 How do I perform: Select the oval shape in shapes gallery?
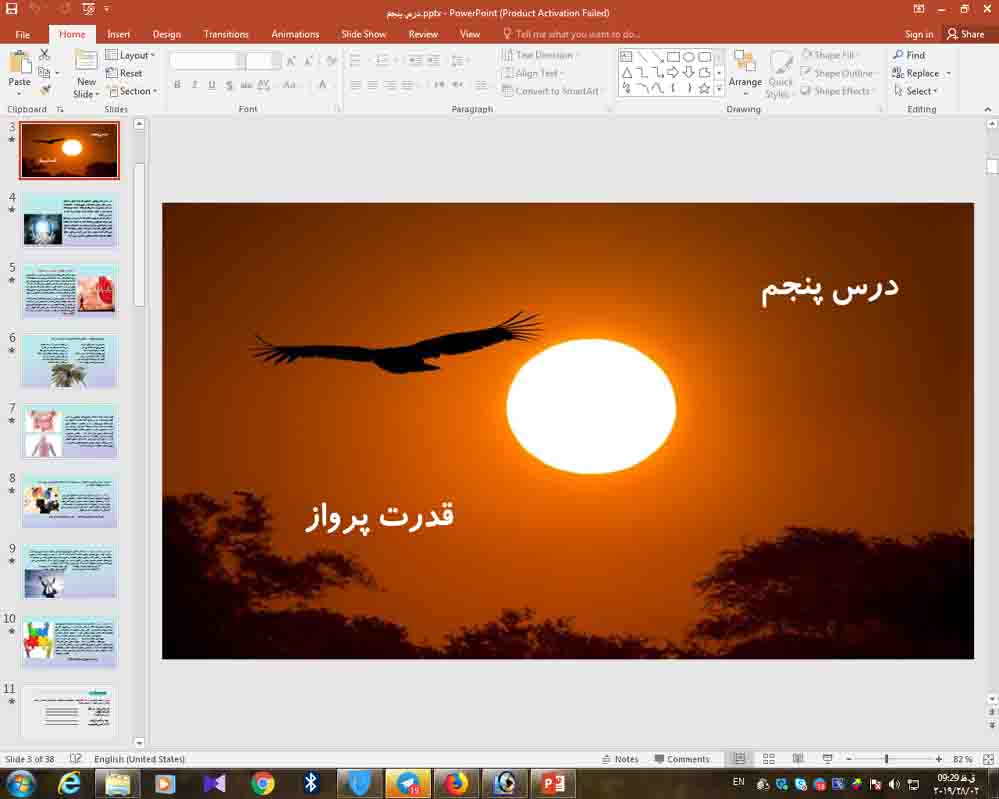click(x=689, y=57)
